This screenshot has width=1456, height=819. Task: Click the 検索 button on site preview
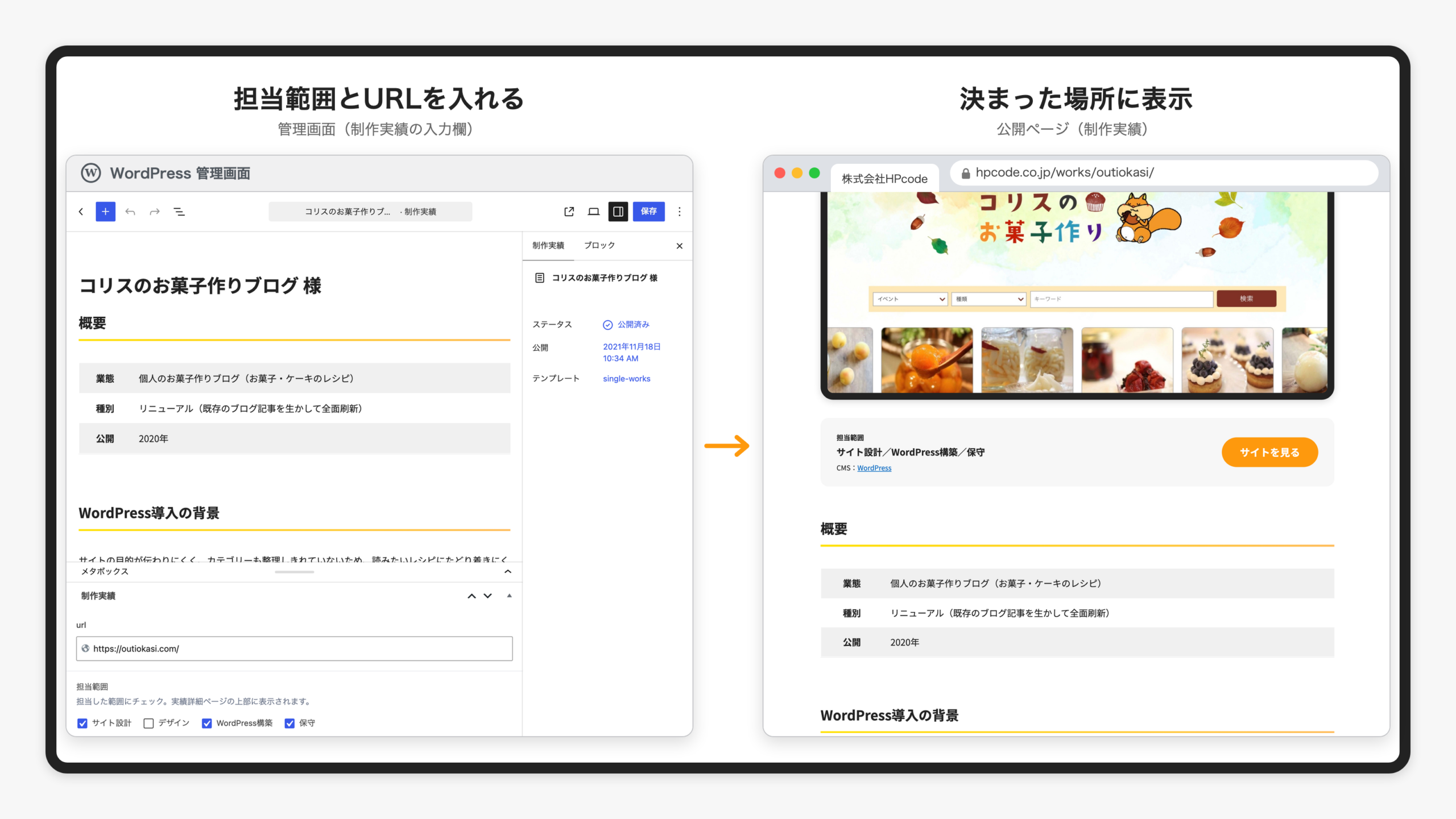click(1246, 299)
